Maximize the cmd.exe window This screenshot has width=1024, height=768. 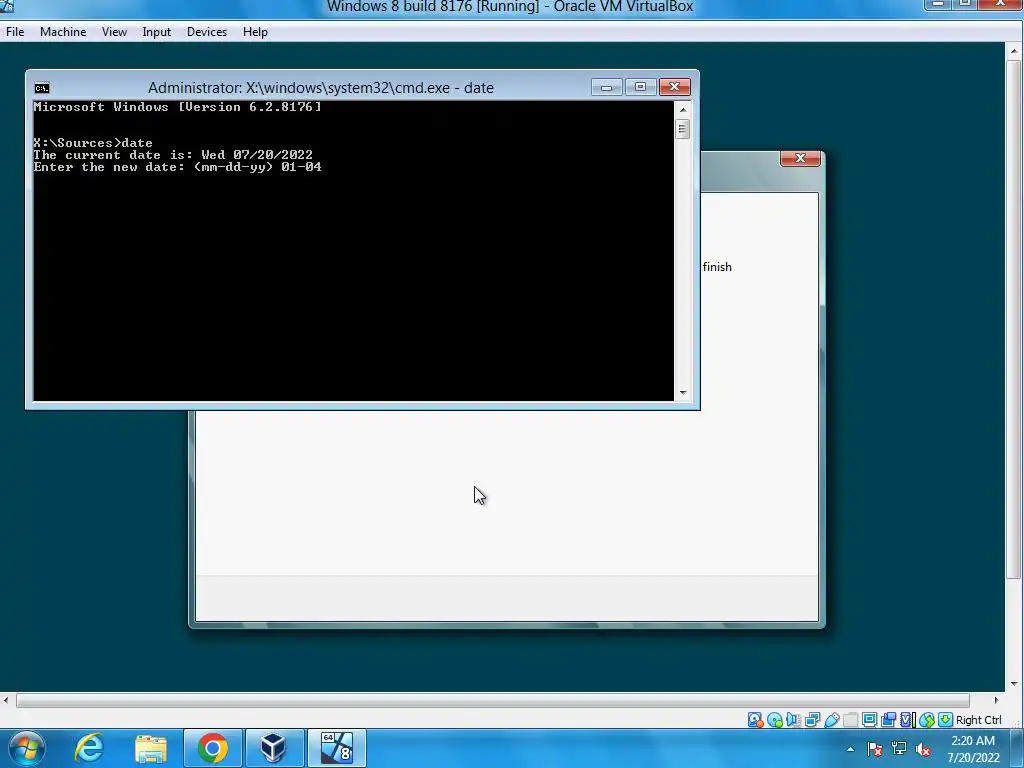pyautogui.click(x=640, y=87)
